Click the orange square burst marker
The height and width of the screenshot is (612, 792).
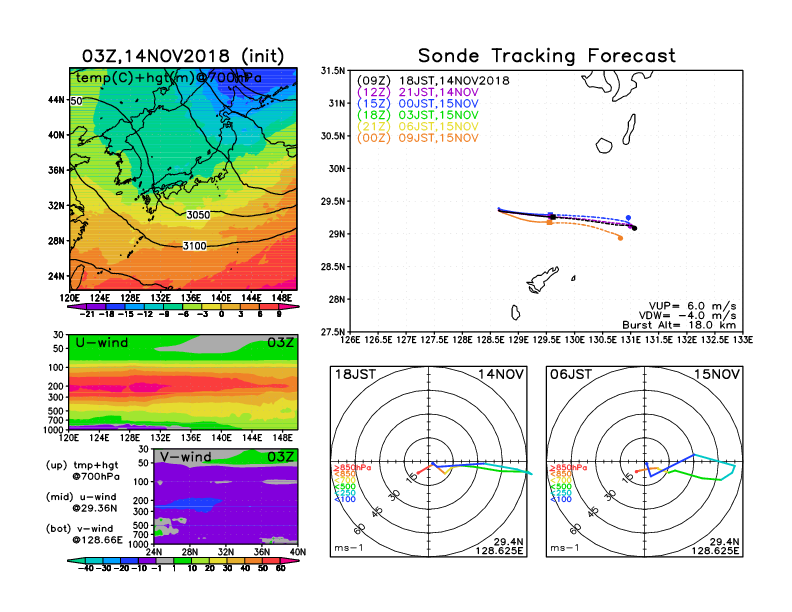click(x=550, y=222)
